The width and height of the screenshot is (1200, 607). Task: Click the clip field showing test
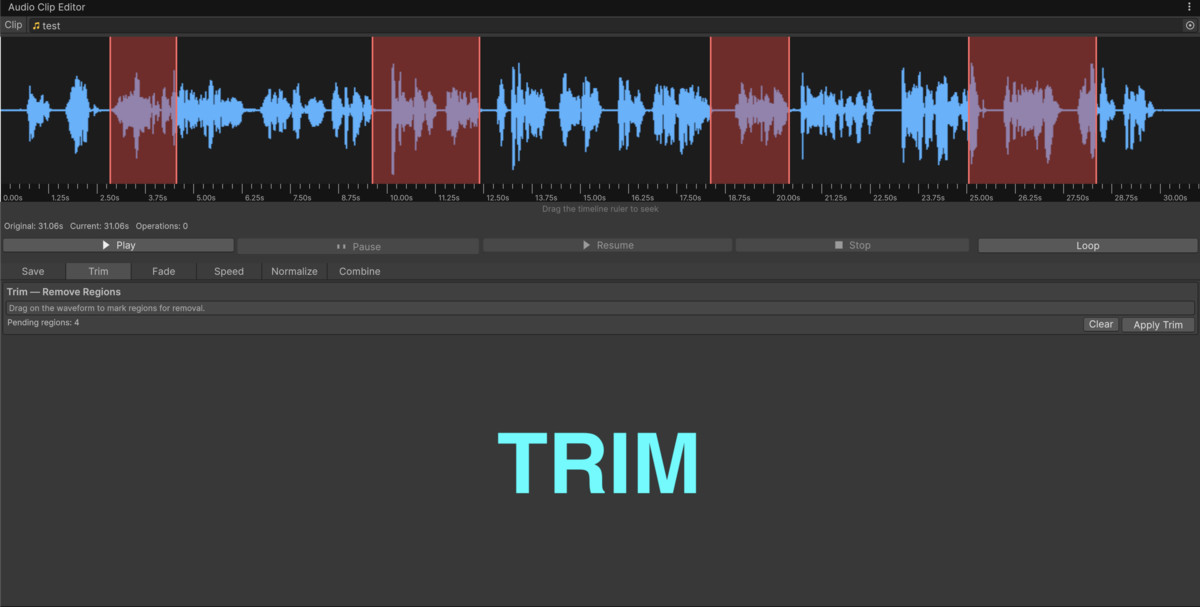[612, 25]
